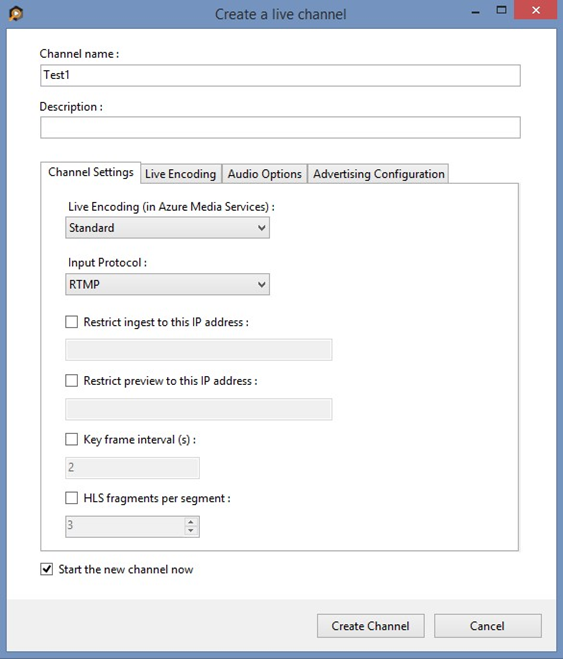Image resolution: width=563 pixels, height=659 pixels.
Task: Minimize the Create a live channel window
Action: click(x=476, y=12)
